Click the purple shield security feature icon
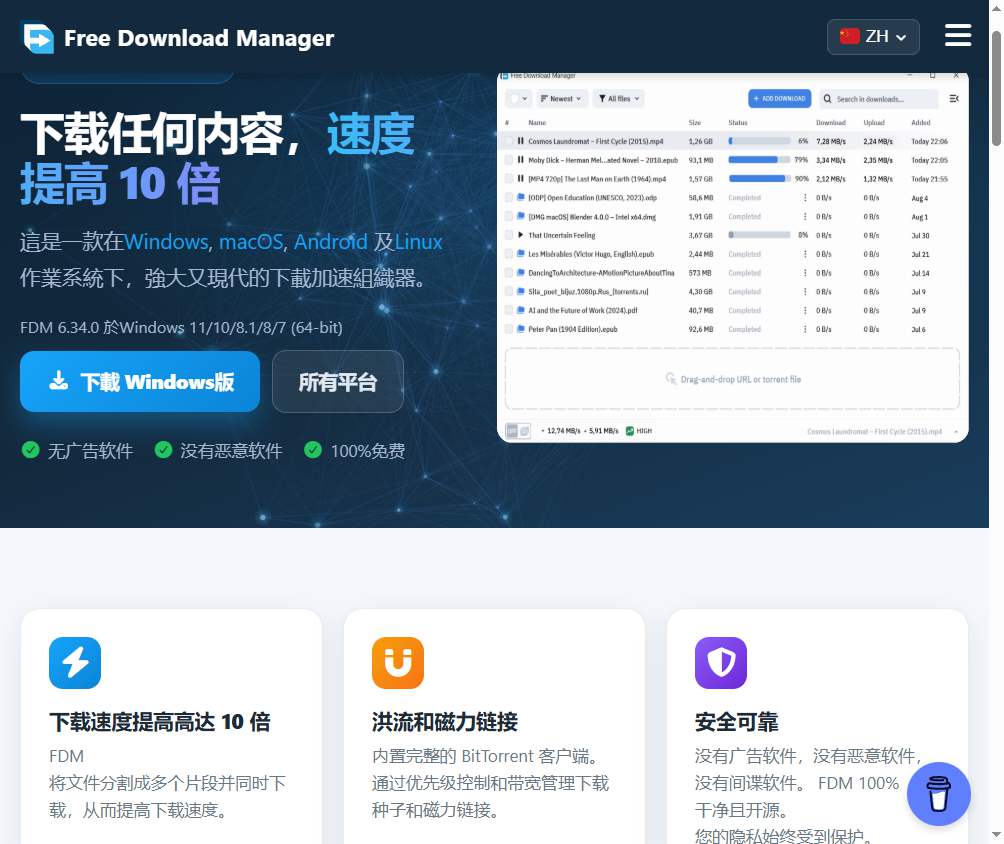1004x844 pixels. click(x=720, y=663)
